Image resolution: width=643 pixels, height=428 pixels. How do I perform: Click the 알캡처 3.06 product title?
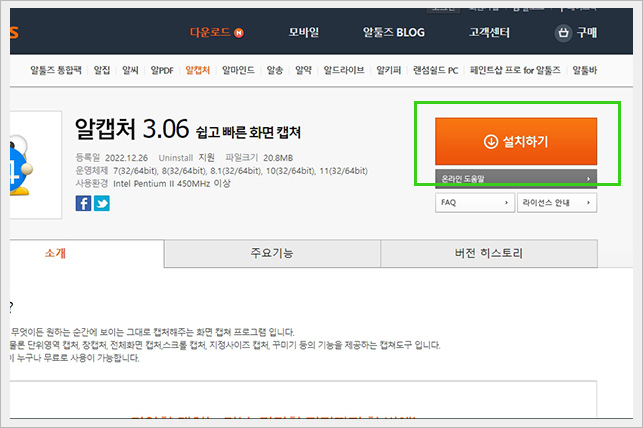132,129
